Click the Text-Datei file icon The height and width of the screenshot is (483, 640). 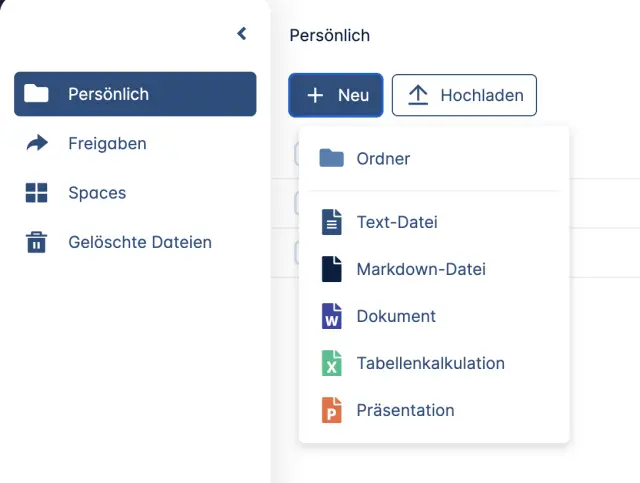point(331,222)
